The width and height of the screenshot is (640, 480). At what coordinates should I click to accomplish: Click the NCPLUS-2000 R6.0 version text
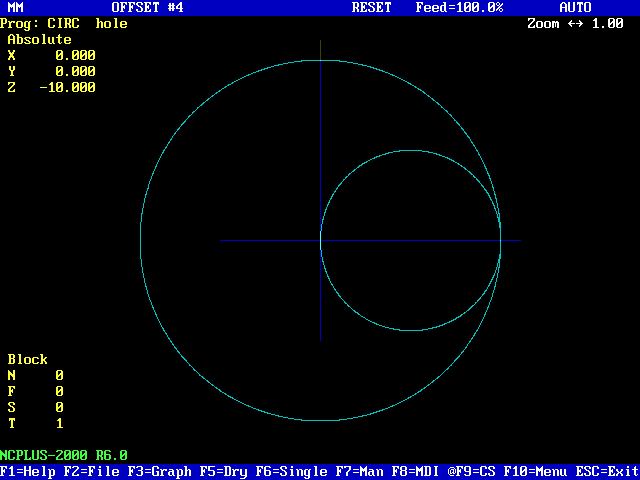point(64,456)
